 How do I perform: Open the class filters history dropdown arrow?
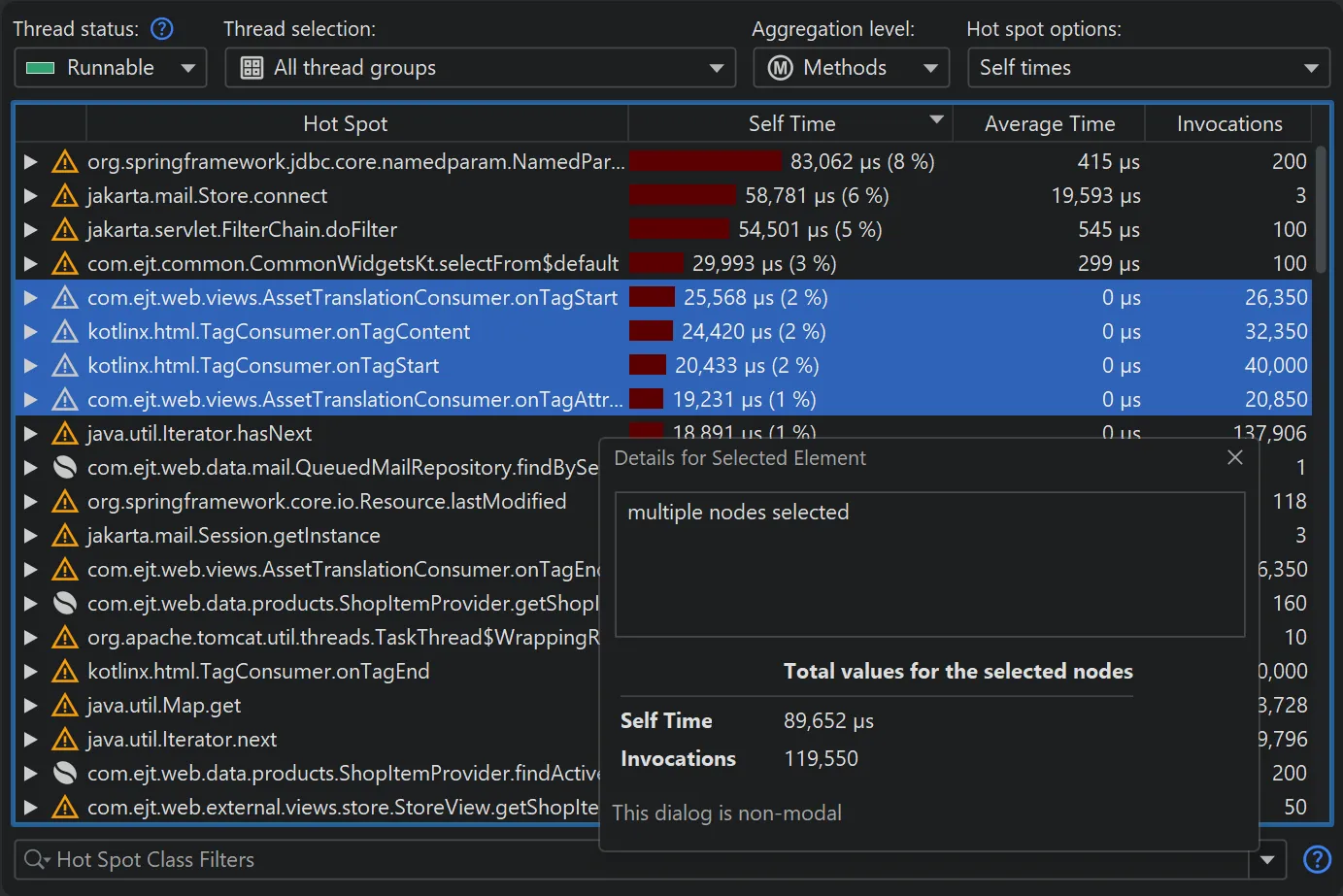pyautogui.click(x=1267, y=859)
